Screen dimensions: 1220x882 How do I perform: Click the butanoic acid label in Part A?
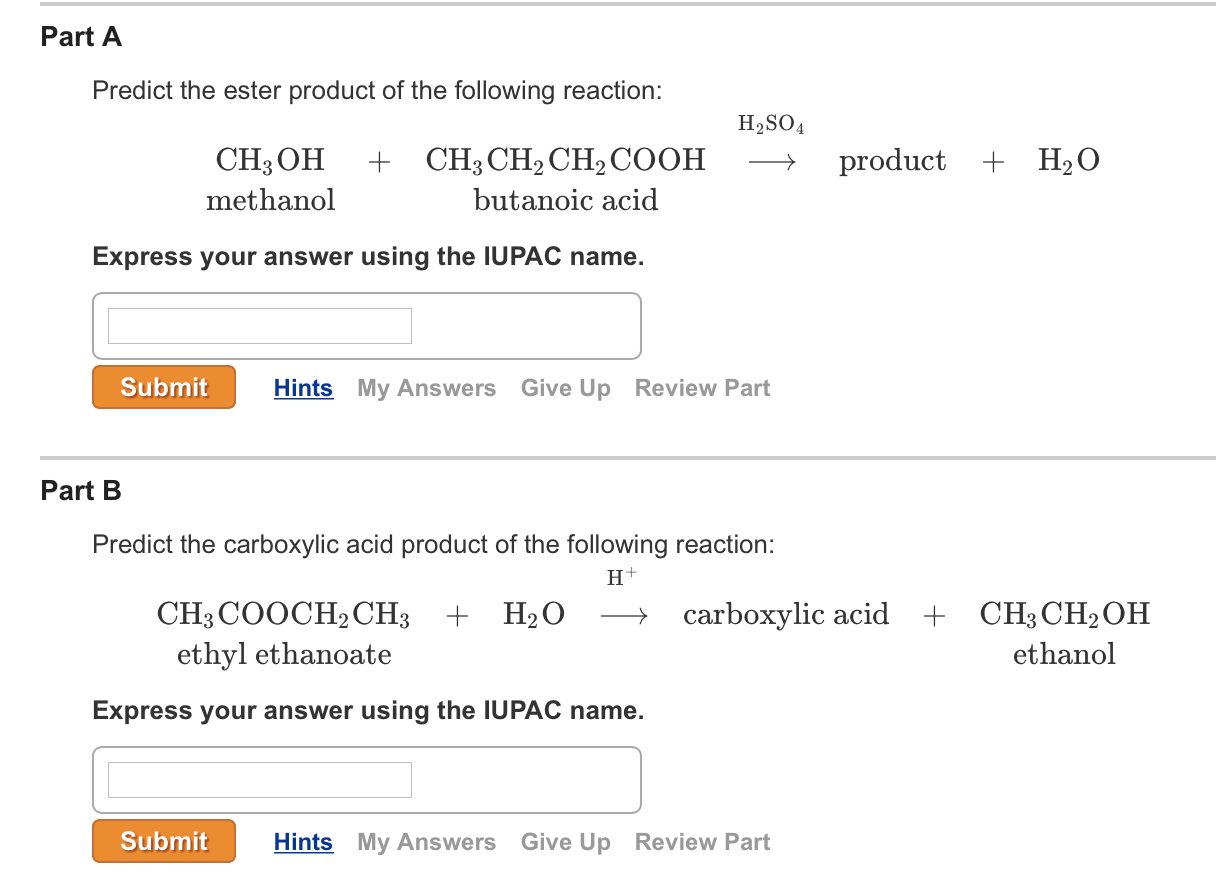tap(566, 200)
